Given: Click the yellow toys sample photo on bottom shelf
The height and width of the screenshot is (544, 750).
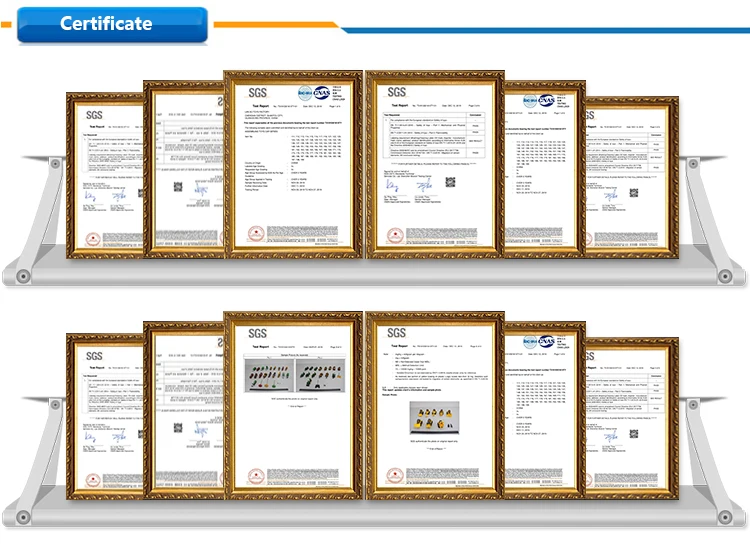Looking at the screenshot, I should click(x=434, y=417).
